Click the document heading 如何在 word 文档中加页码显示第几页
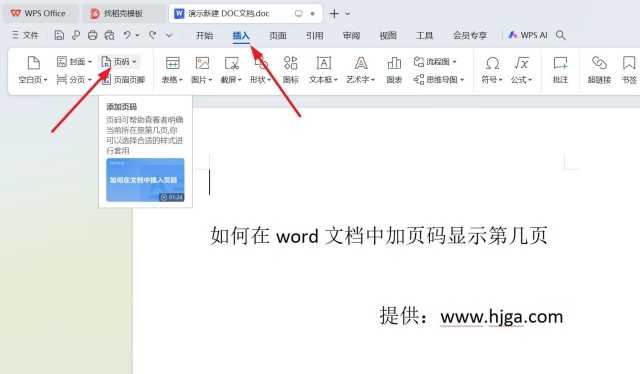Viewport: 640px width, 374px height. click(379, 236)
